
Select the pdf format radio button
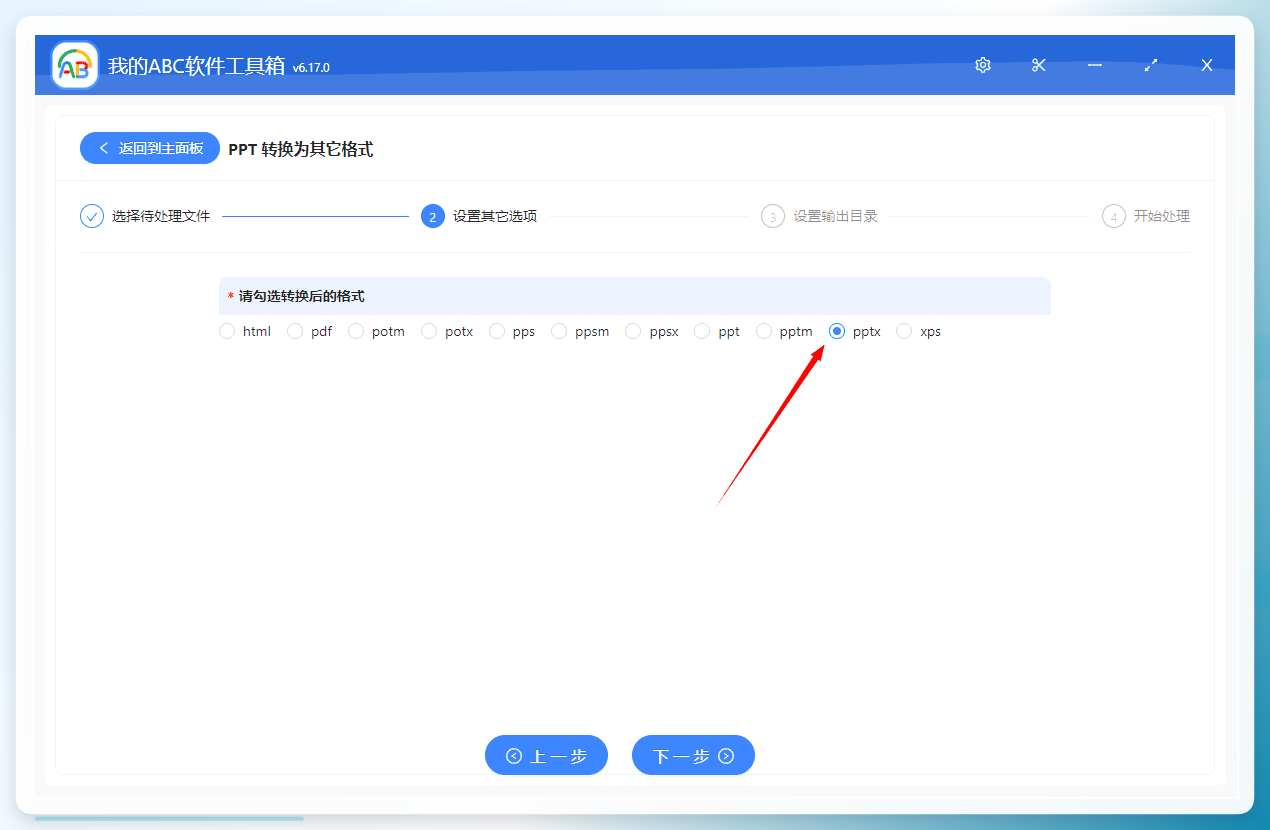coord(295,331)
